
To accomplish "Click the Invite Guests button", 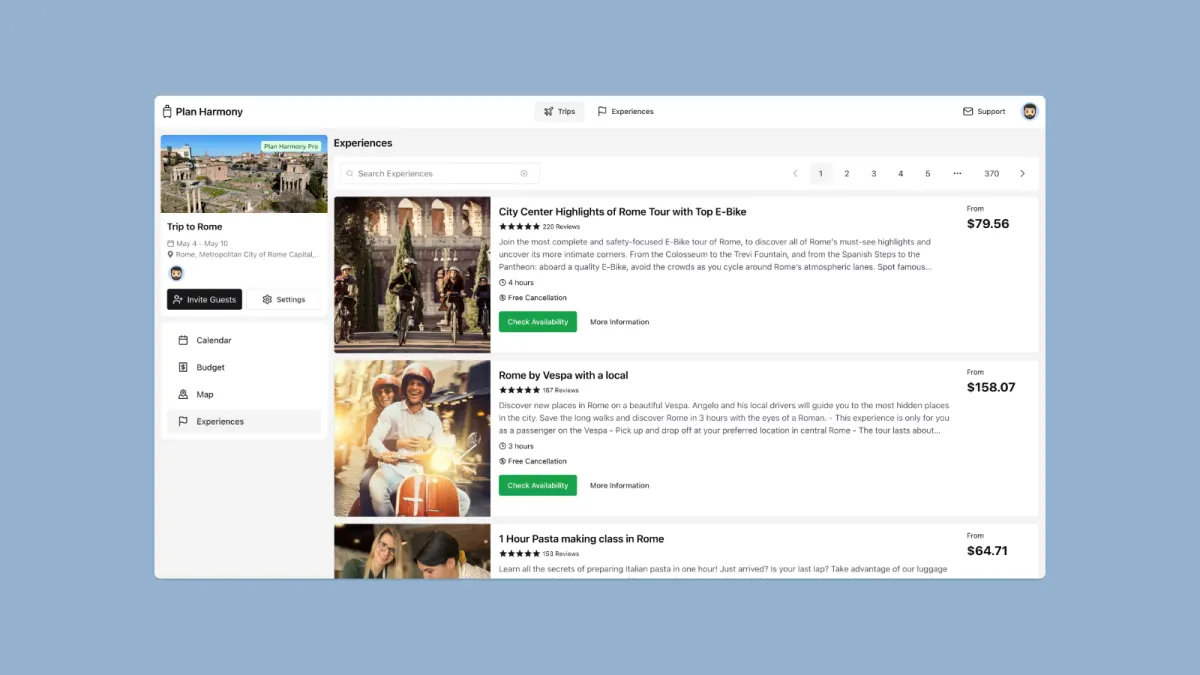I will click(x=204, y=299).
